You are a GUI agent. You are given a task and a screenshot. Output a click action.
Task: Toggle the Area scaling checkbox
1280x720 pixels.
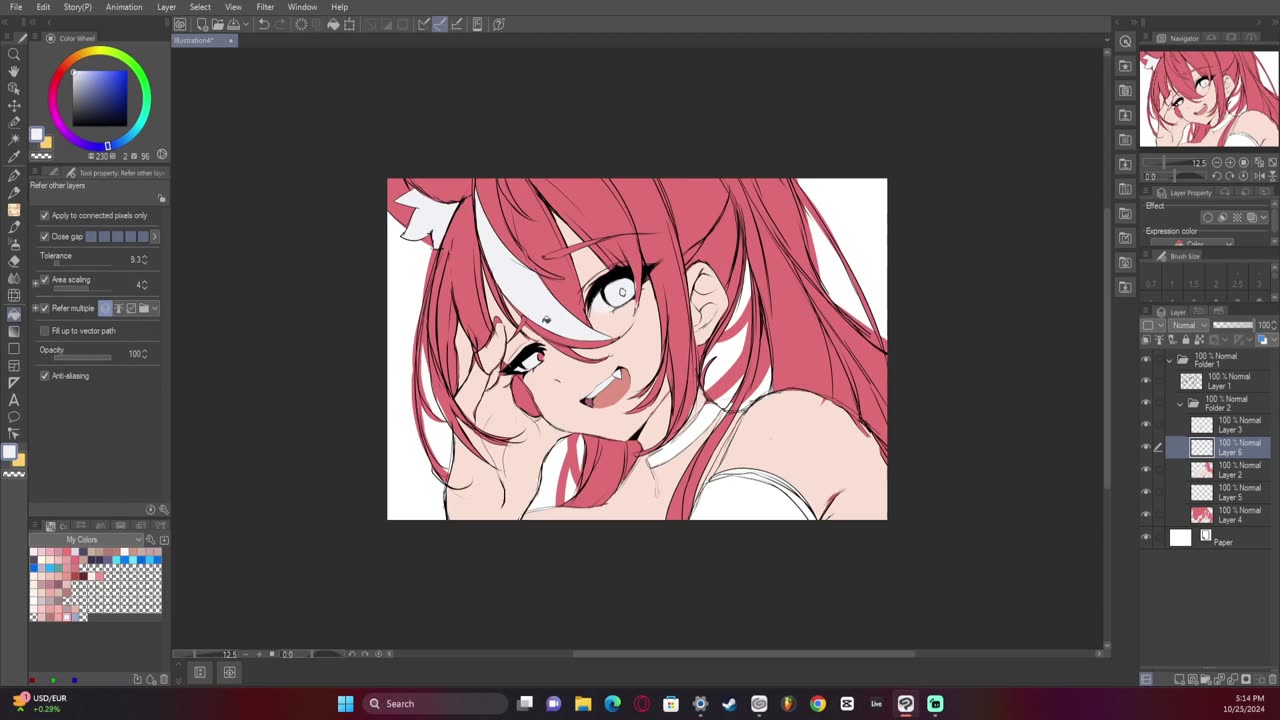coord(44,280)
